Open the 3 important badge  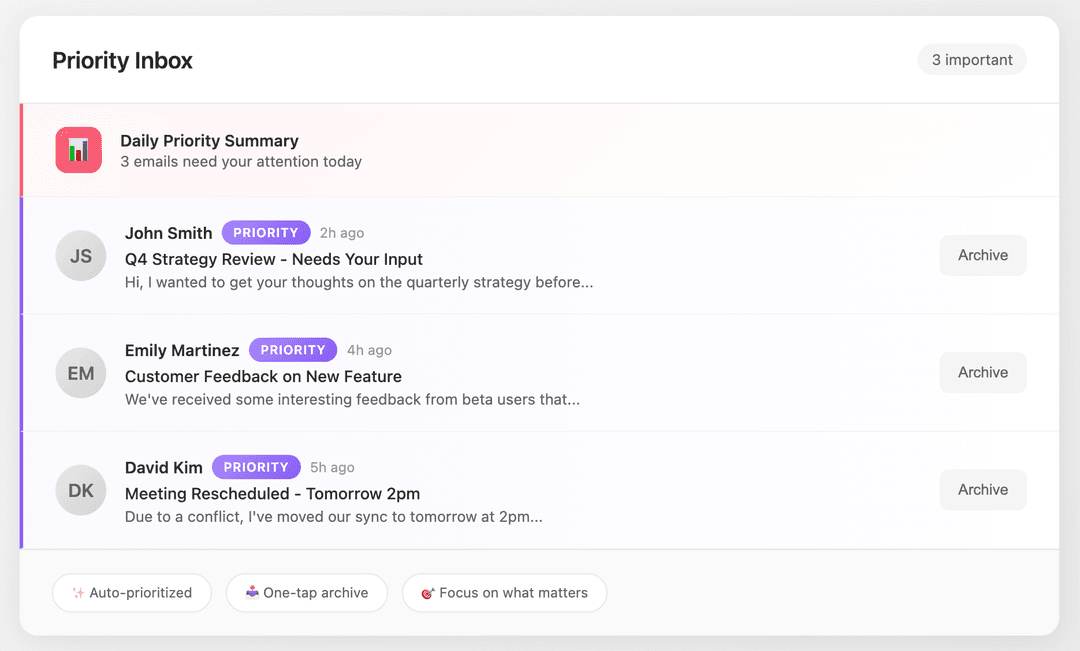(x=971, y=59)
